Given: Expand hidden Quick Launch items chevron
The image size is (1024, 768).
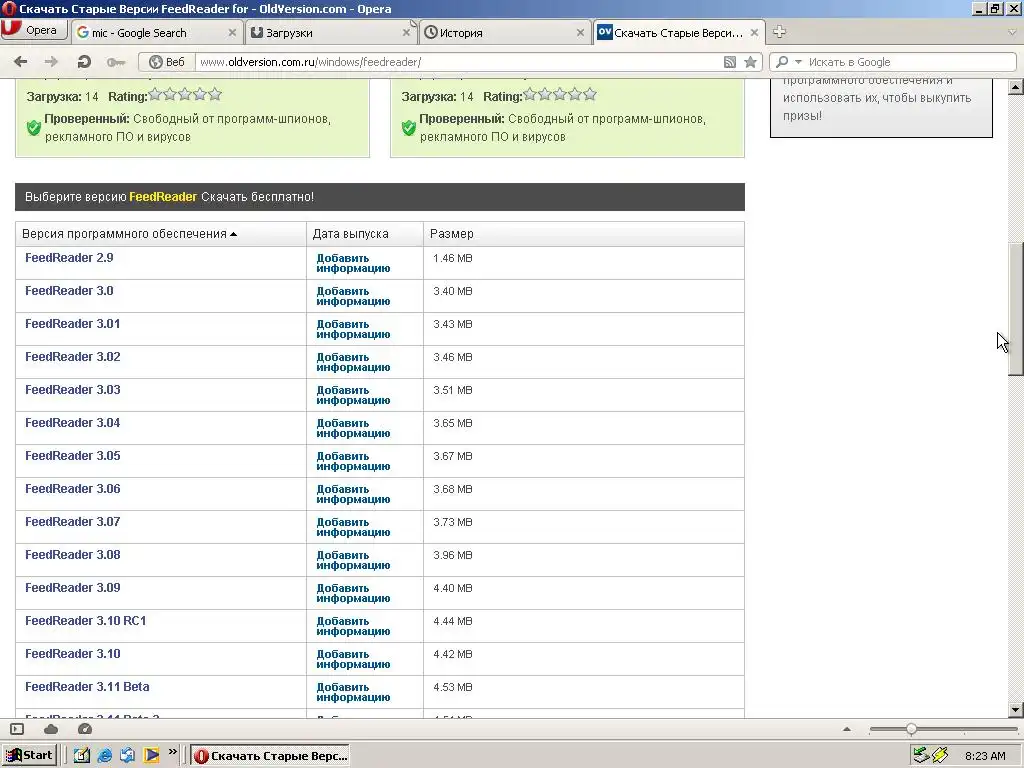Looking at the screenshot, I should point(172,752).
